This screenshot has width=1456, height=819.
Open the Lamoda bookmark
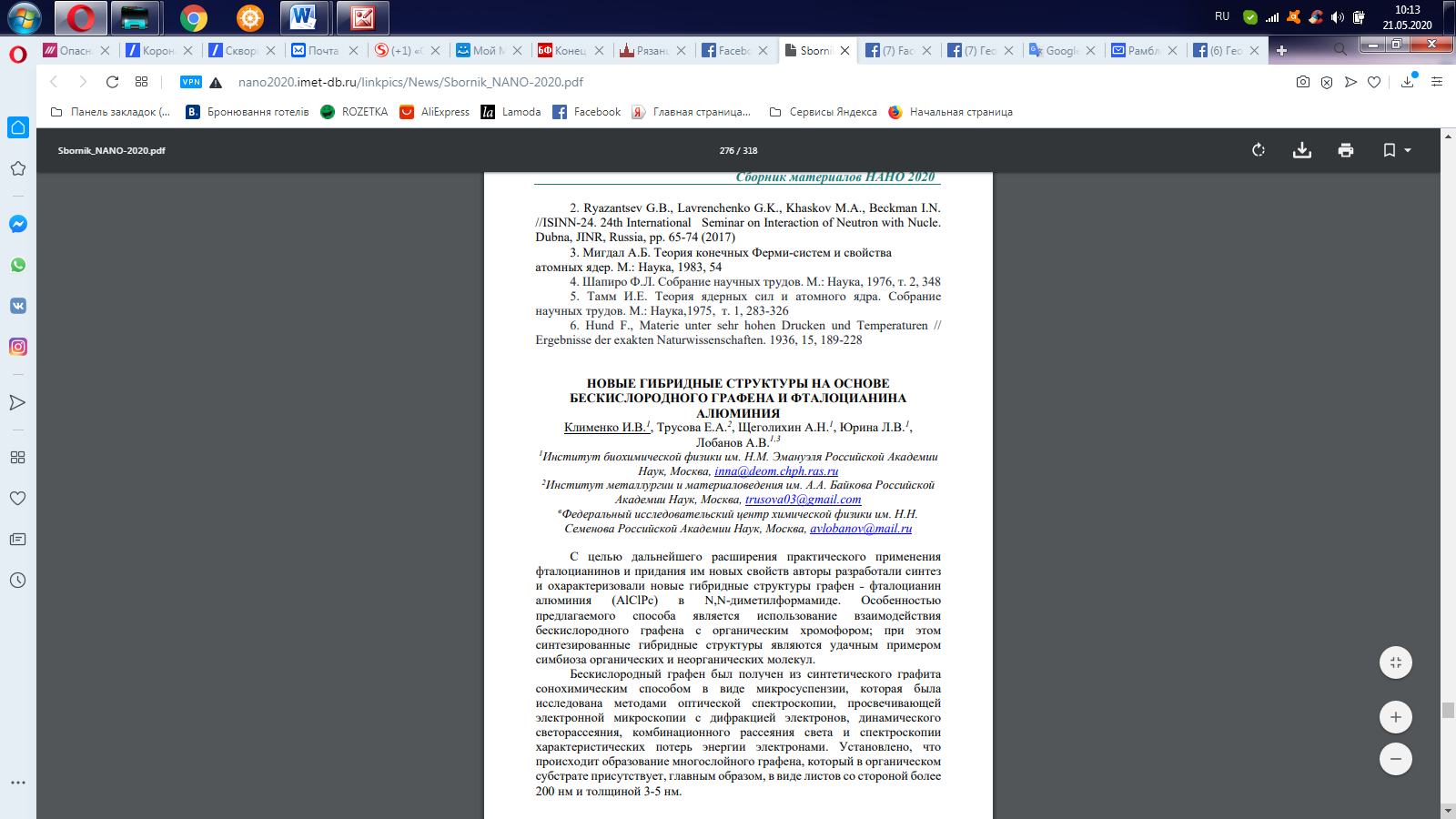coord(511,112)
